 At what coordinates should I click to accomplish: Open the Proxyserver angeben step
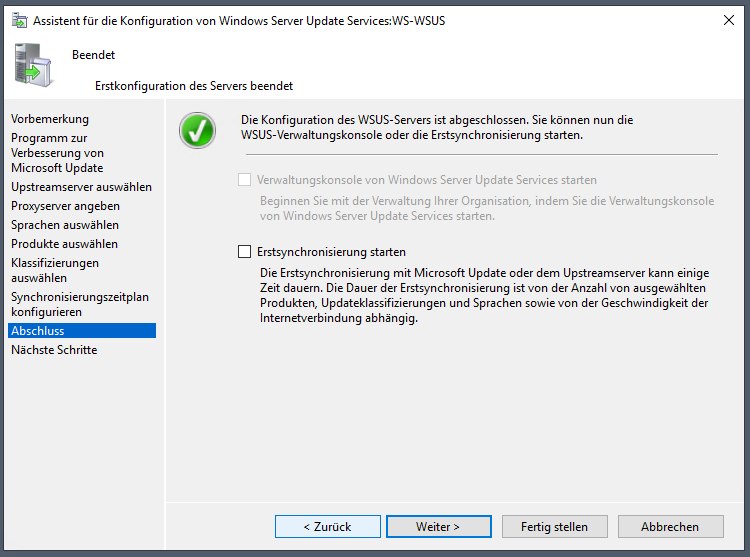point(66,206)
